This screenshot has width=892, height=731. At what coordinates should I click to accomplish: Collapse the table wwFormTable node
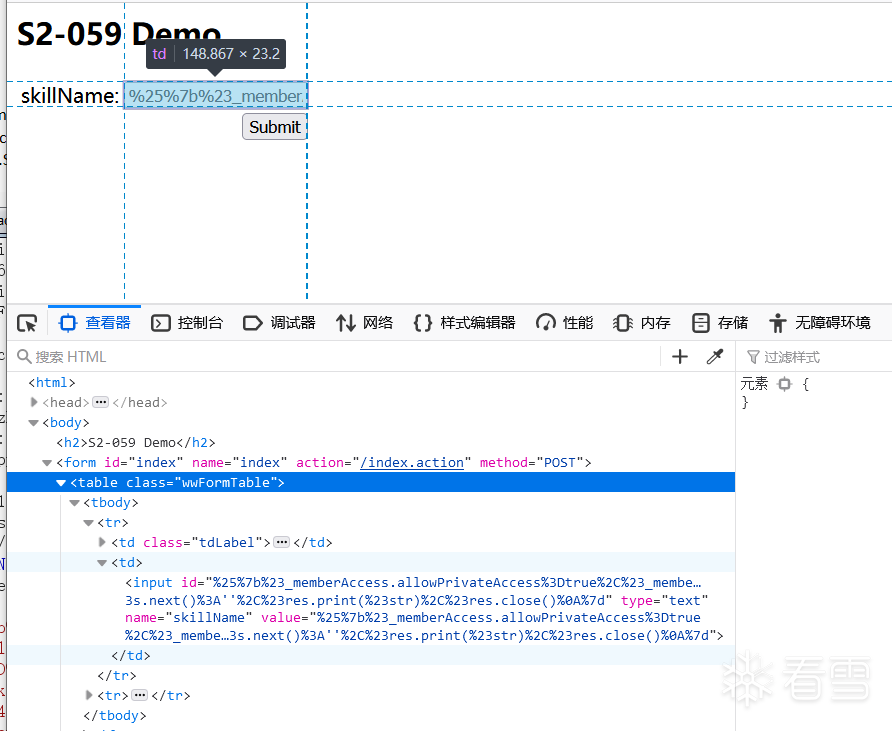pos(61,482)
